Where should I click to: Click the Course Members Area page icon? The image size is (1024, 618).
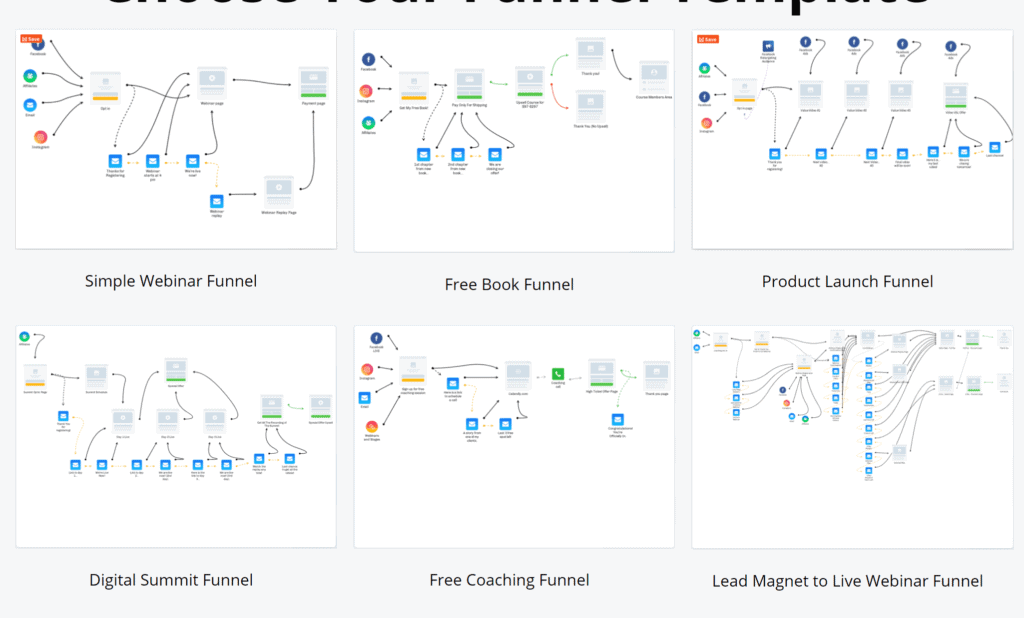[654, 77]
